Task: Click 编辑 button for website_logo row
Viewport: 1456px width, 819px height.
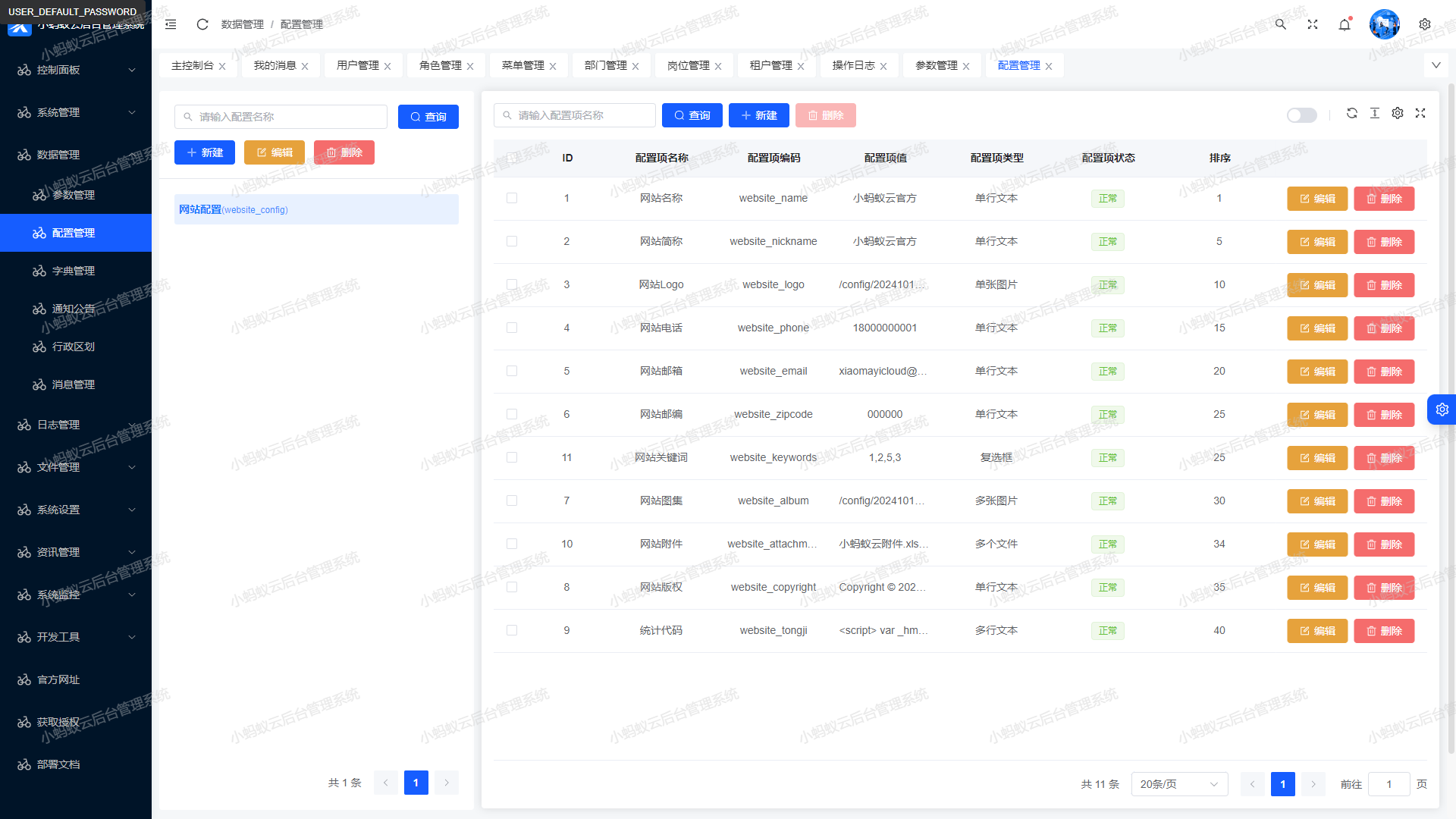Action: (x=1317, y=285)
